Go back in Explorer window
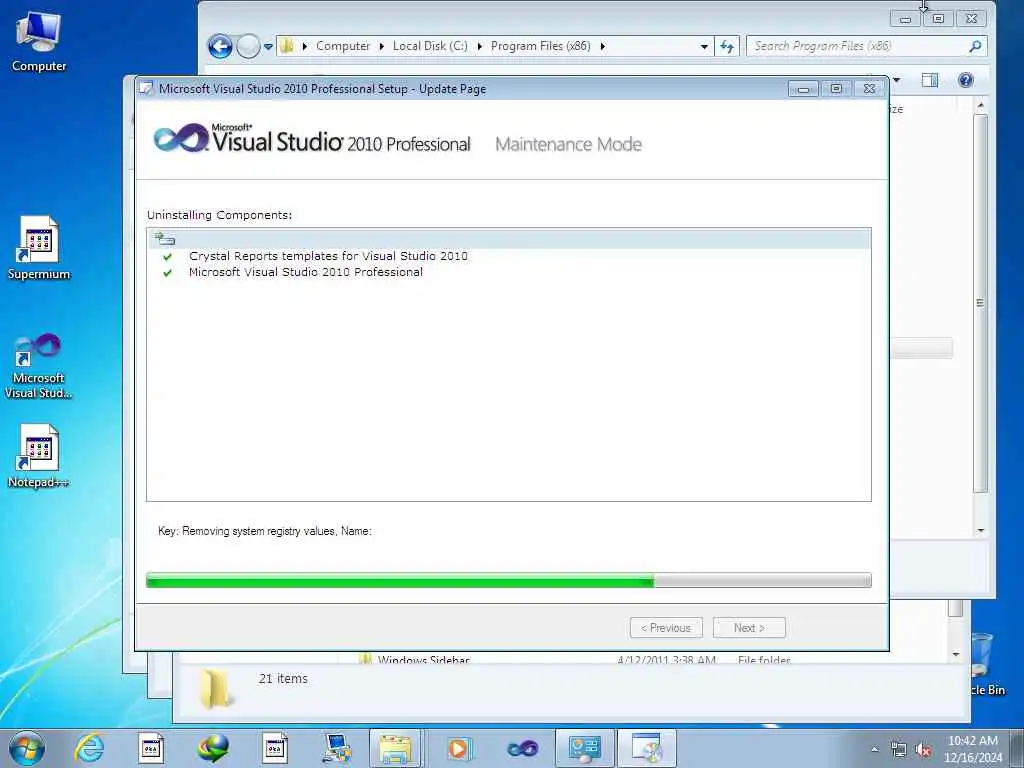Image resolution: width=1024 pixels, height=768 pixels. [220, 46]
